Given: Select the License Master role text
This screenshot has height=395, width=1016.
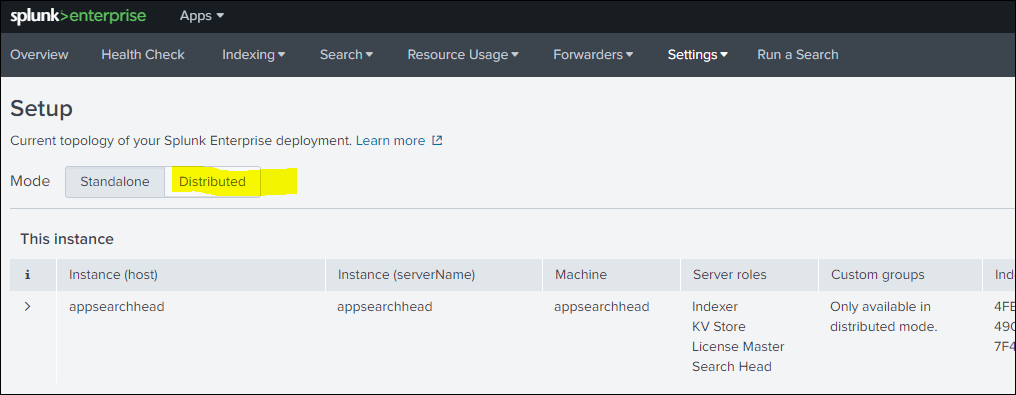Looking at the screenshot, I should [738, 346].
